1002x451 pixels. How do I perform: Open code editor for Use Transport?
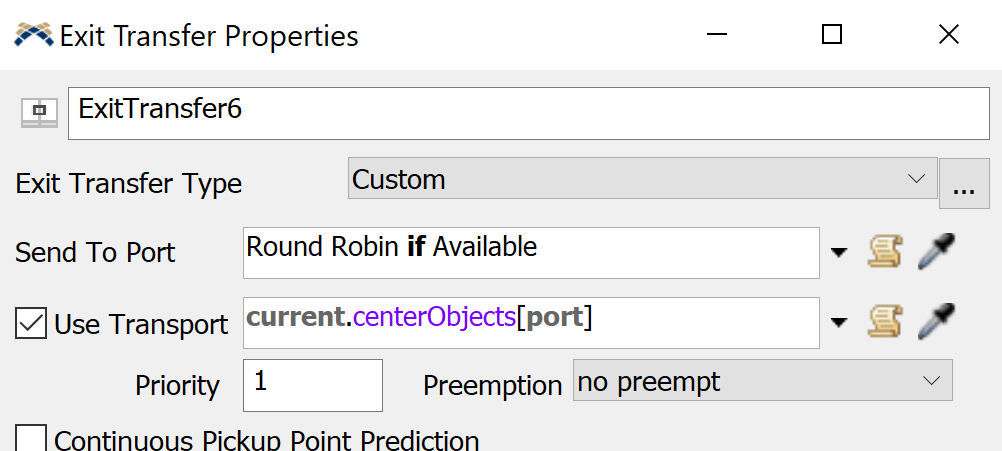(x=881, y=322)
